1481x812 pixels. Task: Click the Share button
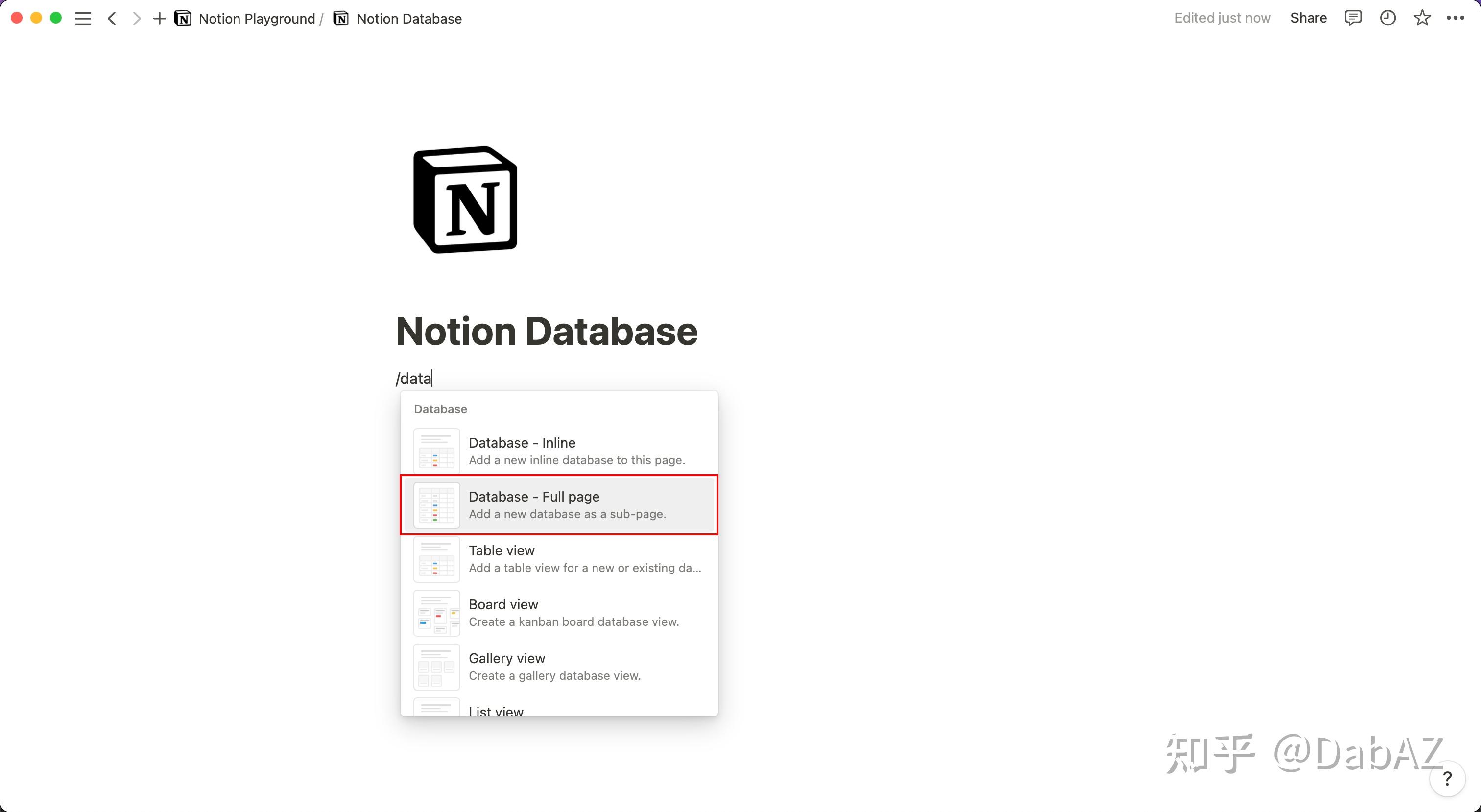coord(1308,18)
